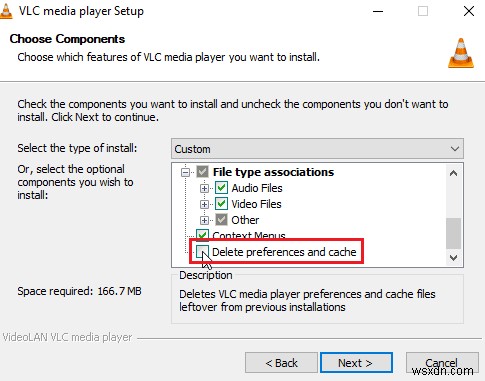Select the Video Files tree item label
This screenshot has width=485, height=381.
(256, 204)
